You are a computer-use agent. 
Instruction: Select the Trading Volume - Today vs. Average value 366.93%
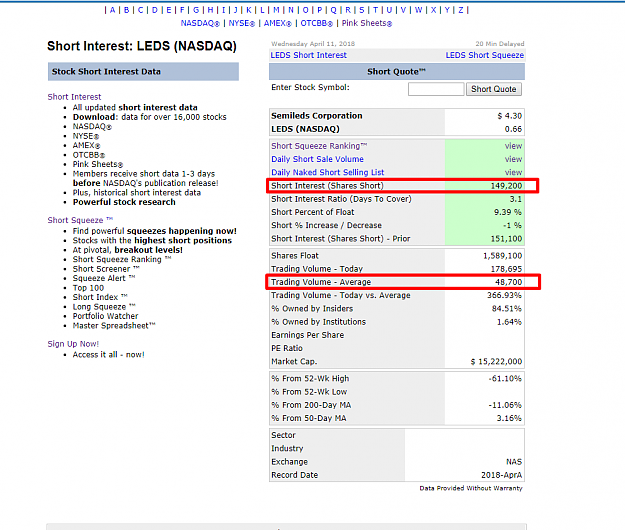(x=504, y=295)
